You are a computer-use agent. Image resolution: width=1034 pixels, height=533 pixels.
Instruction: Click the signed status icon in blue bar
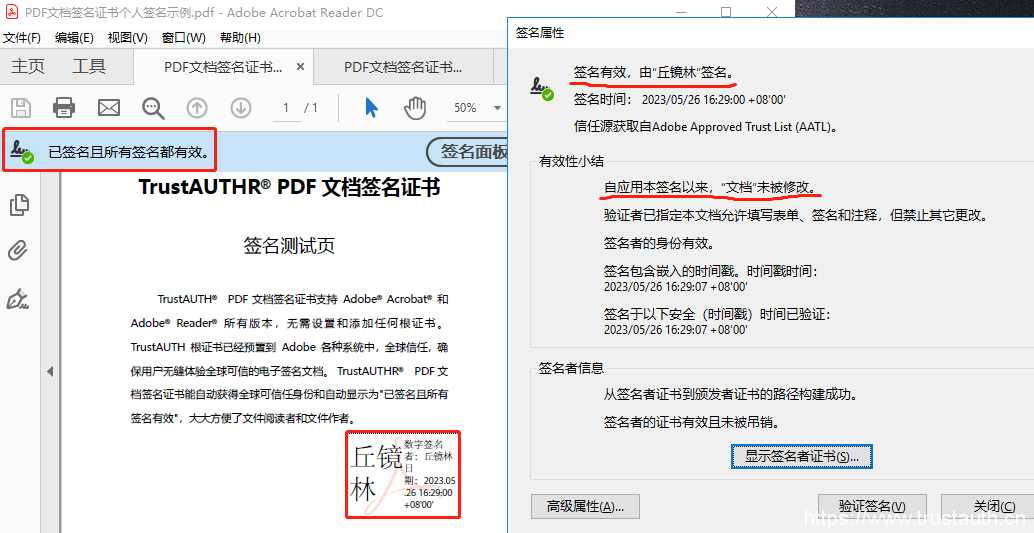tap(21, 153)
